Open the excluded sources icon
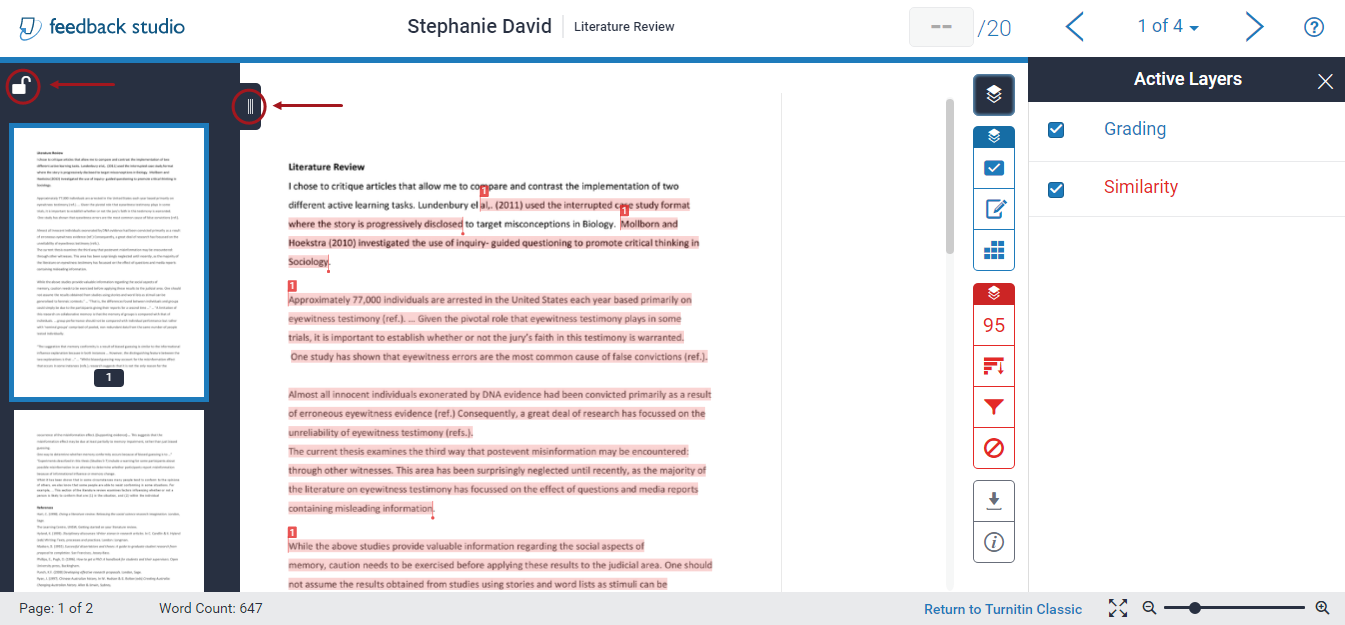 tap(994, 448)
